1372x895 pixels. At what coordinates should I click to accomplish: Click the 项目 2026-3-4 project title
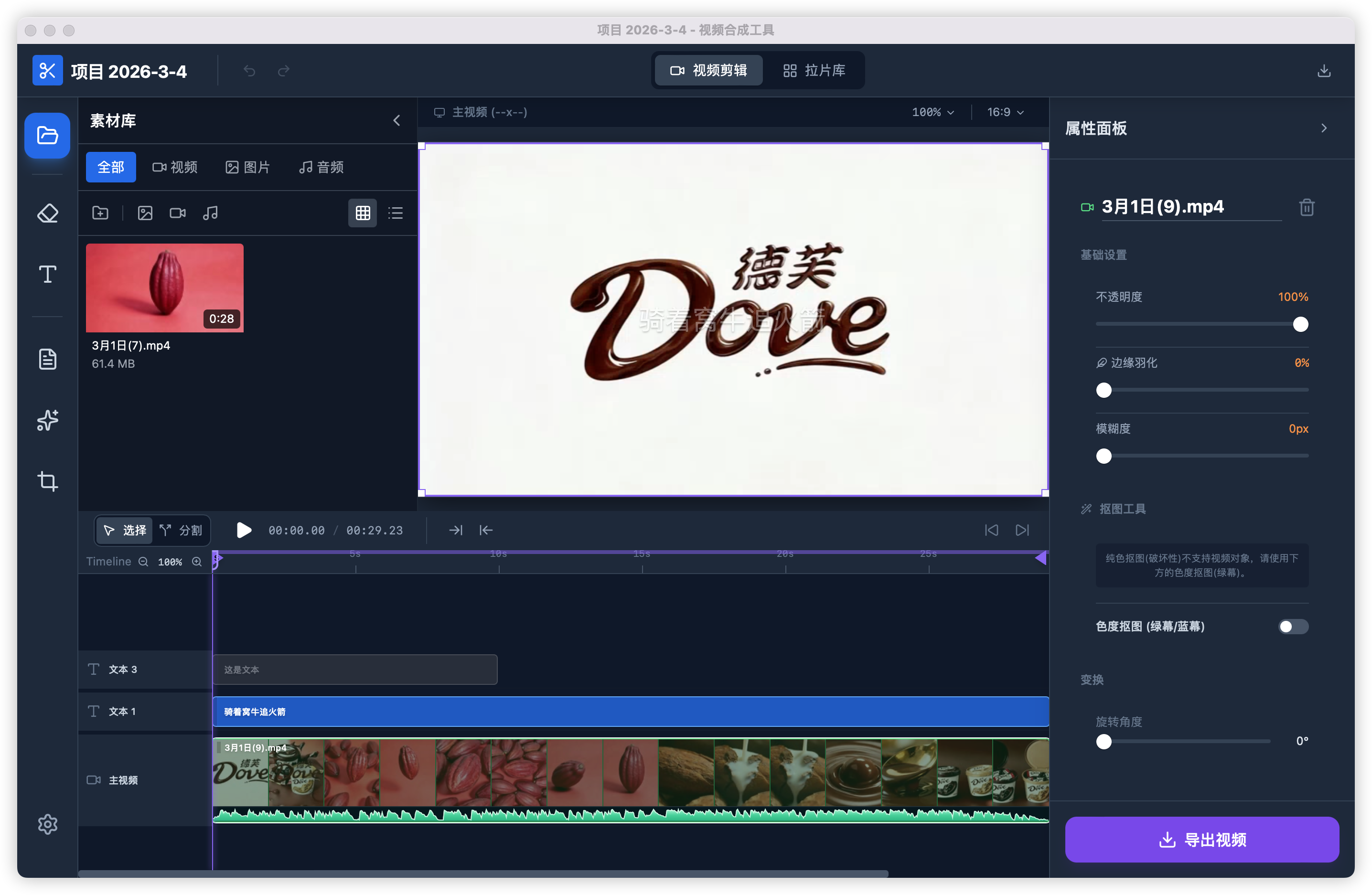[129, 72]
